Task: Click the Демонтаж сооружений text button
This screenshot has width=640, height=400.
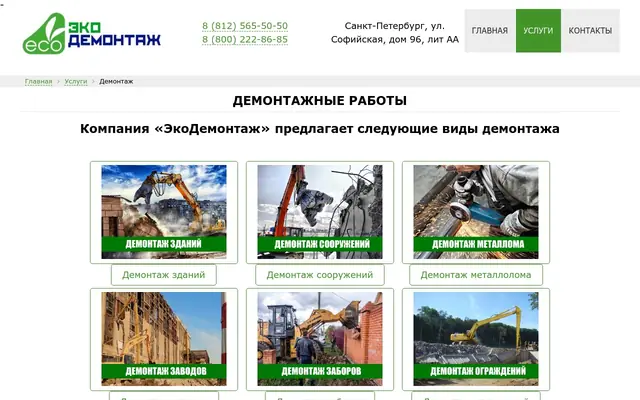Action: click(x=320, y=275)
